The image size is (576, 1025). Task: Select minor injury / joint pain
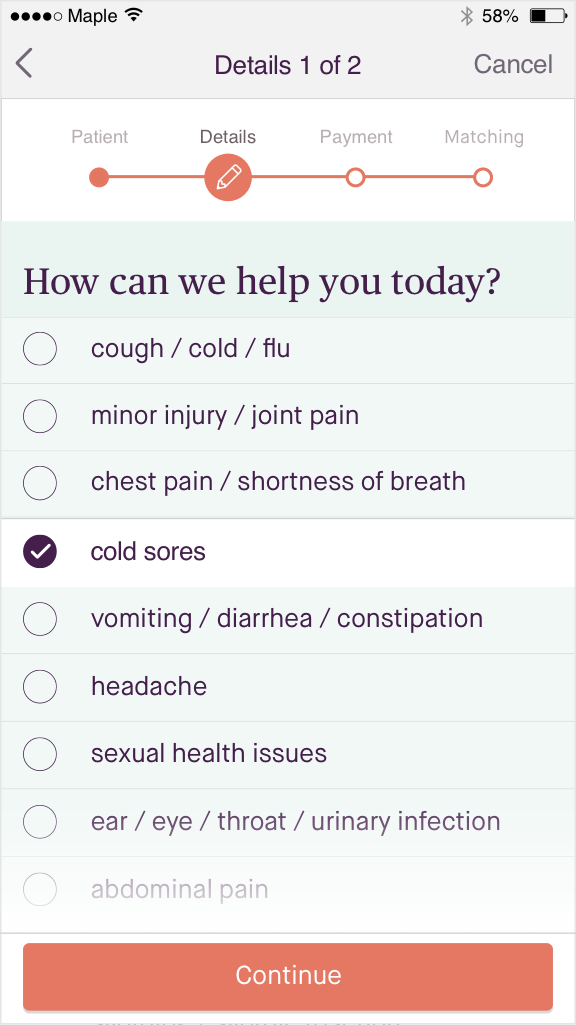tap(288, 417)
